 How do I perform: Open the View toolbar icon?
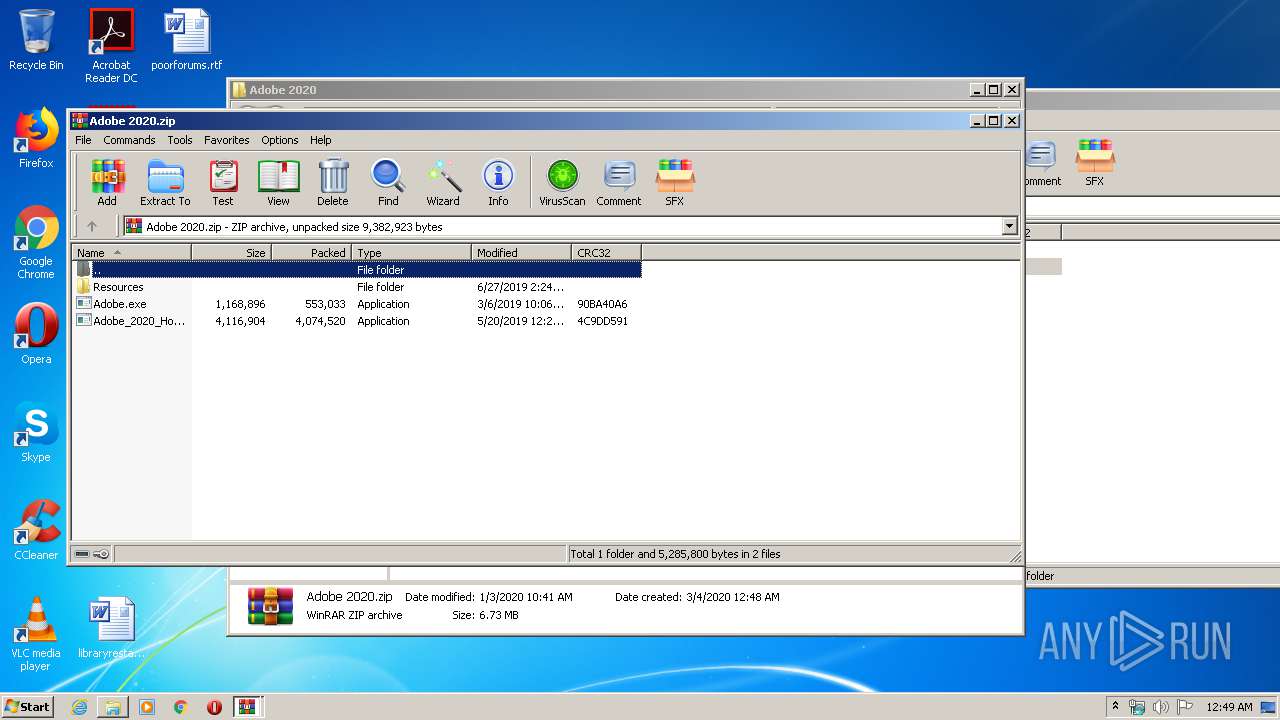(278, 182)
